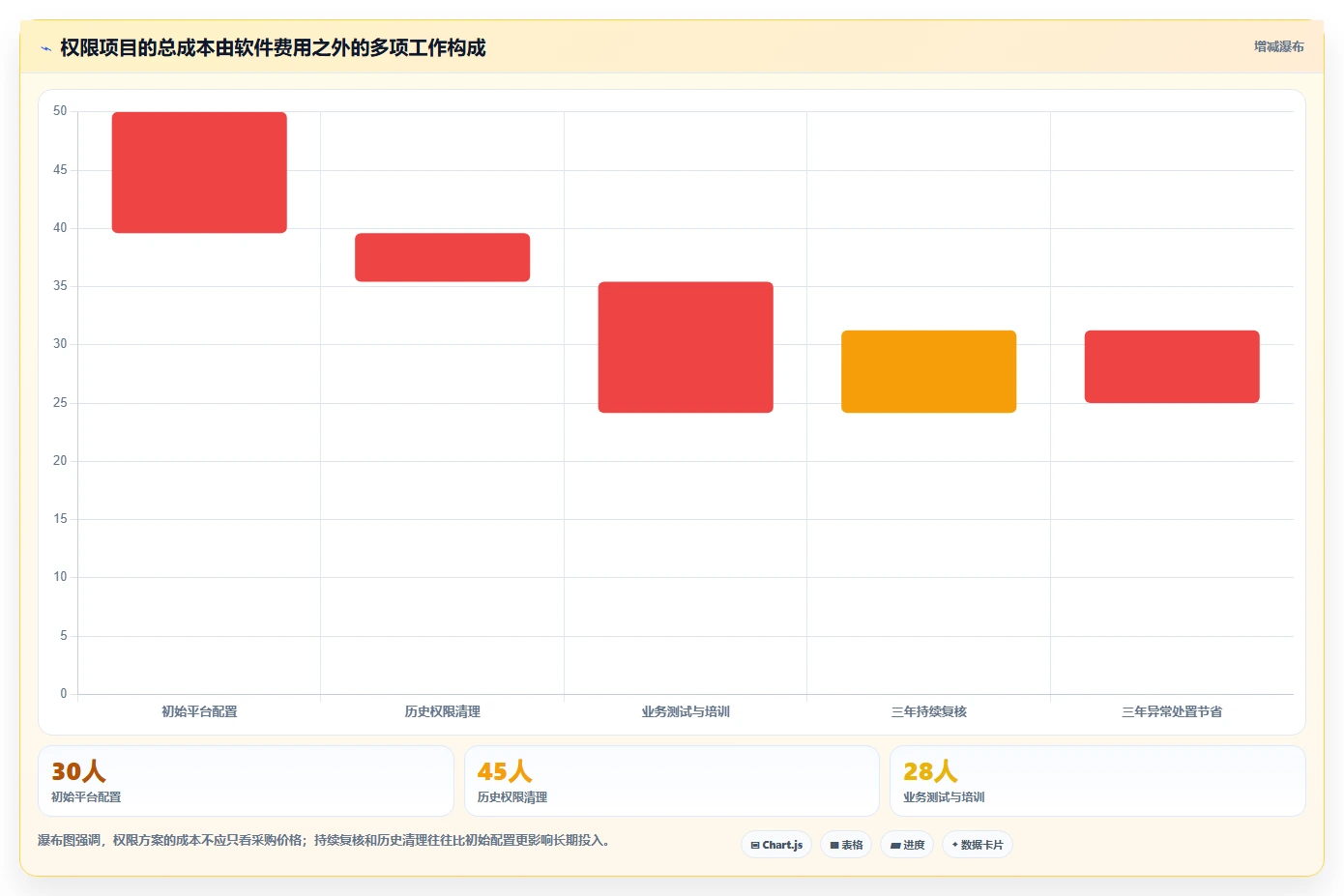The image size is (1344, 896).
Task: Click the 初始平台配置 label under 30人
Action: tap(86, 797)
